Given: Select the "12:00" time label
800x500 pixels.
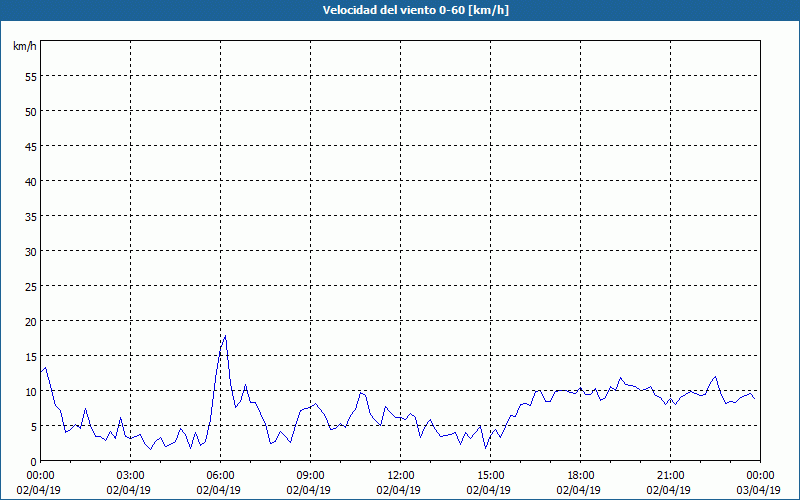Looking at the screenshot, I should coord(401,476).
